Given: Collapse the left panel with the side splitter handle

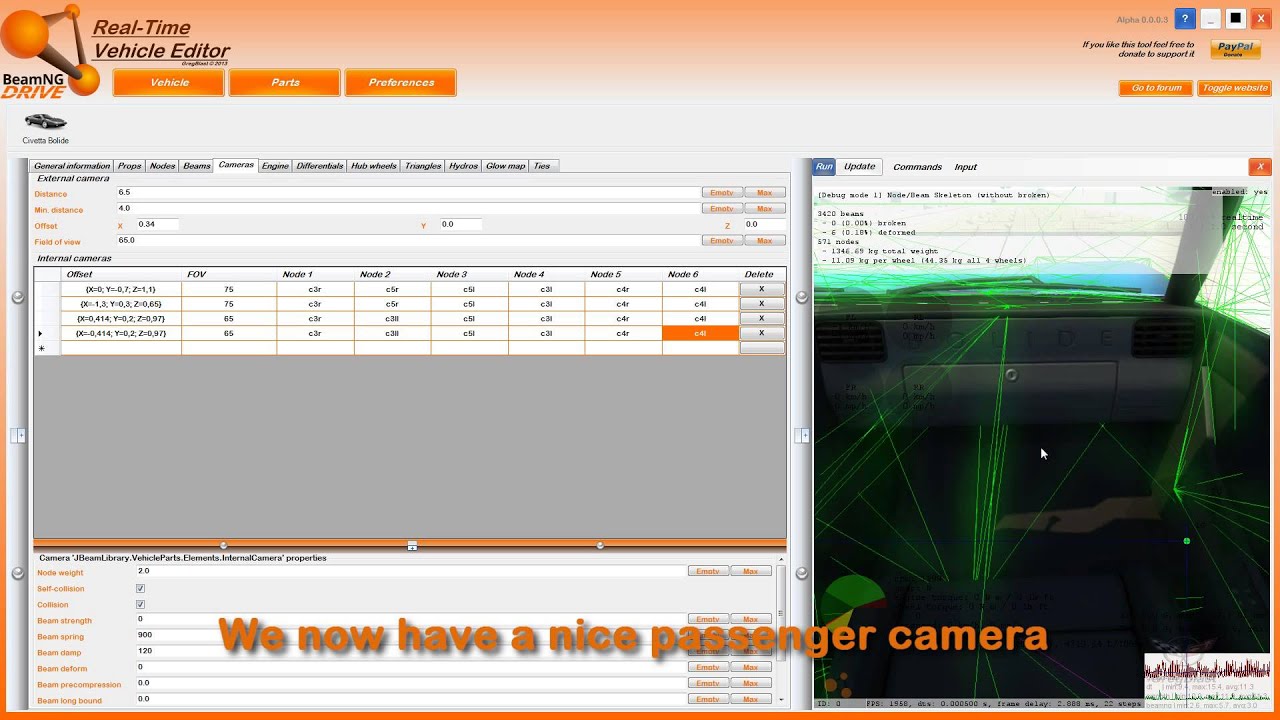Looking at the screenshot, I should click(x=19, y=435).
